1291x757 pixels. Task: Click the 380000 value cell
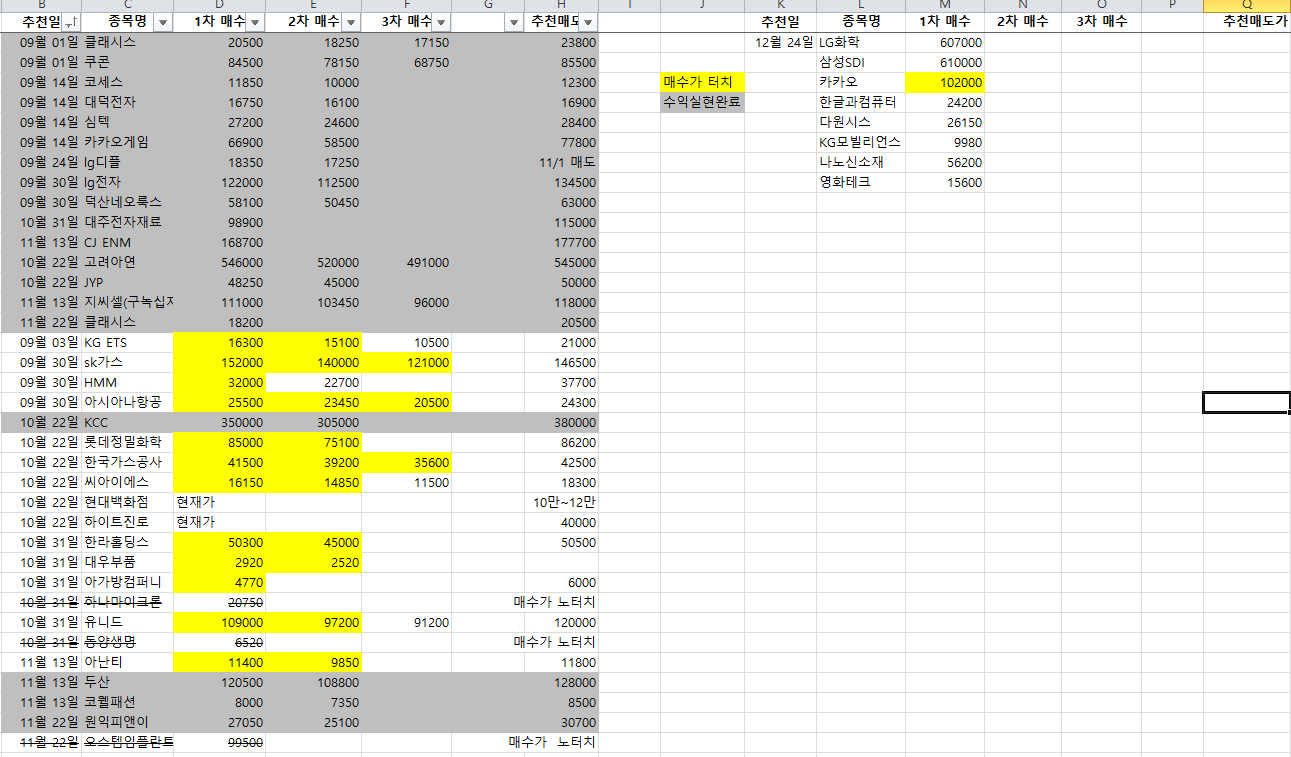point(561,422)
